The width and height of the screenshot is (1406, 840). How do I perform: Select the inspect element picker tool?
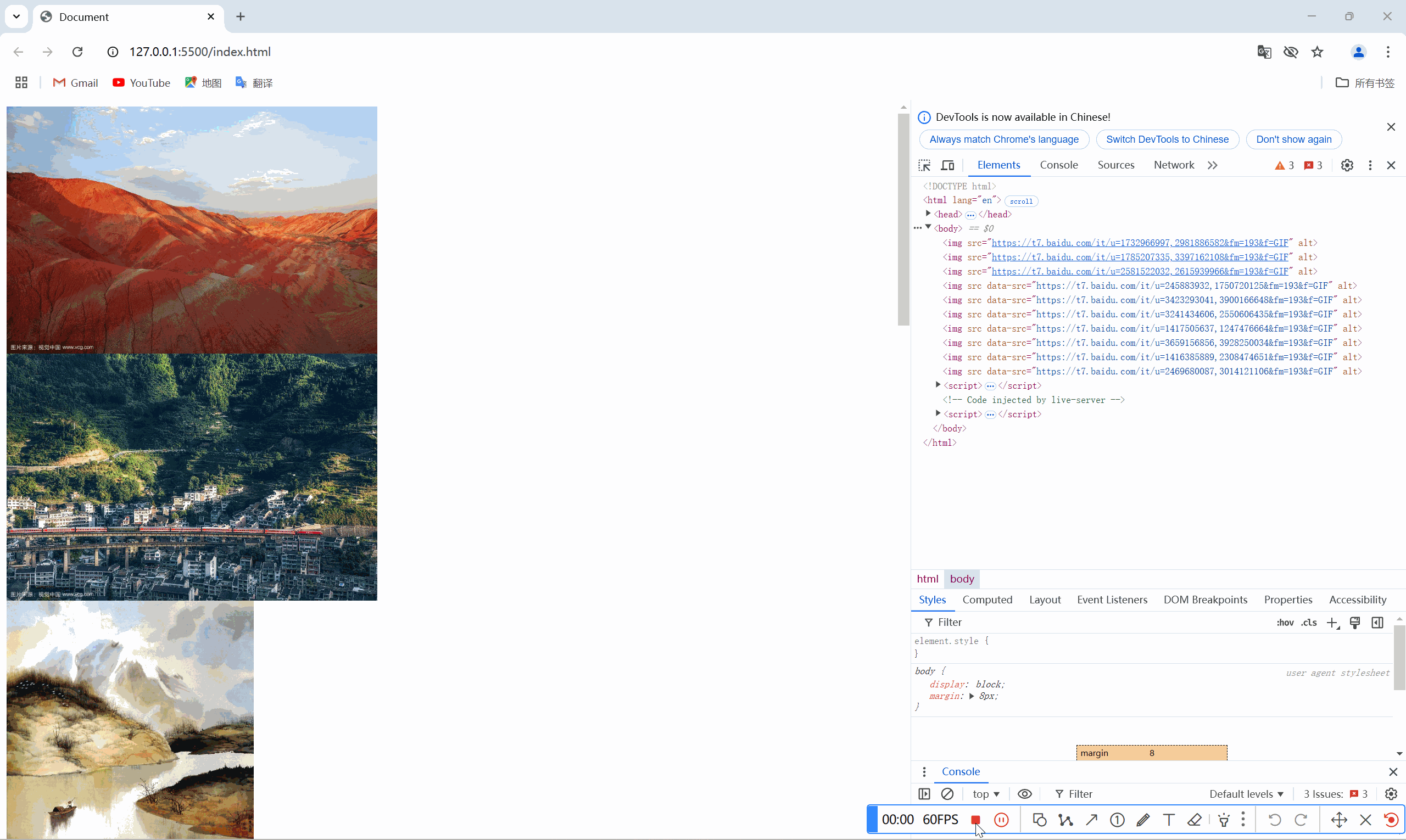pyautogui.click(x=924, y=165)
